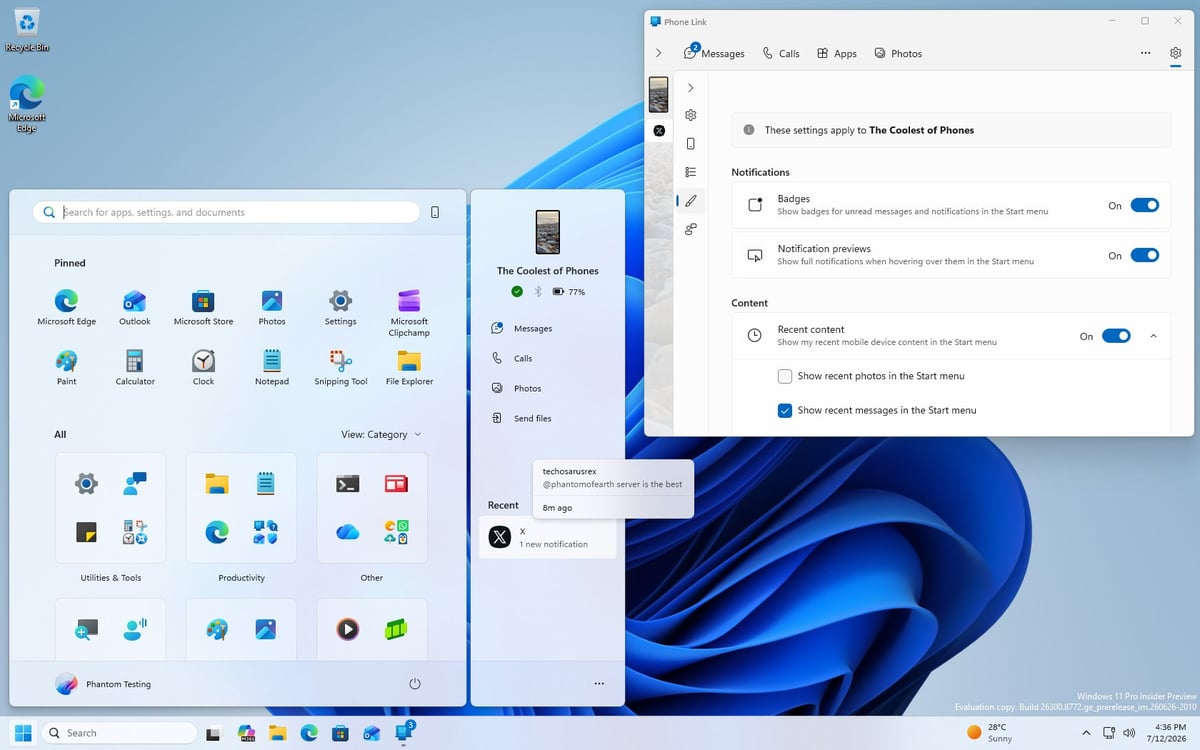Disable the Notification previews switch
Image resolution: width=1200 pixels, height=750 pixels.
1144,255
